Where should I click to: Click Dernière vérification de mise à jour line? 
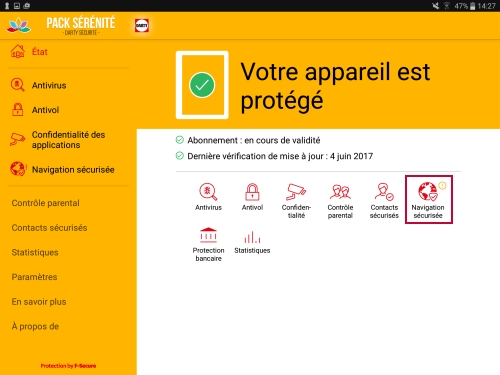[274, 156]
